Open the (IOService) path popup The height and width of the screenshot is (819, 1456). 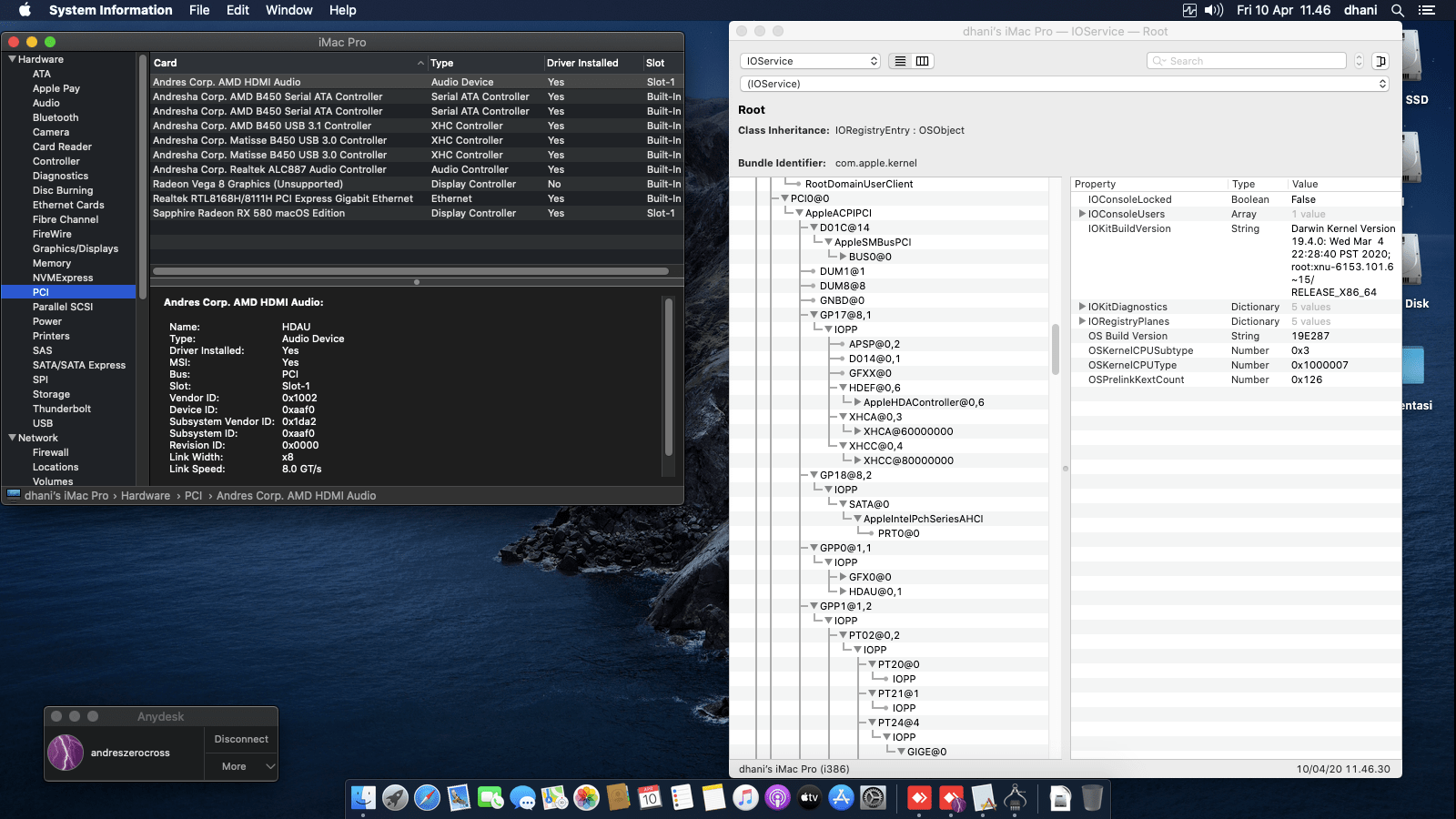(1064, 84)
